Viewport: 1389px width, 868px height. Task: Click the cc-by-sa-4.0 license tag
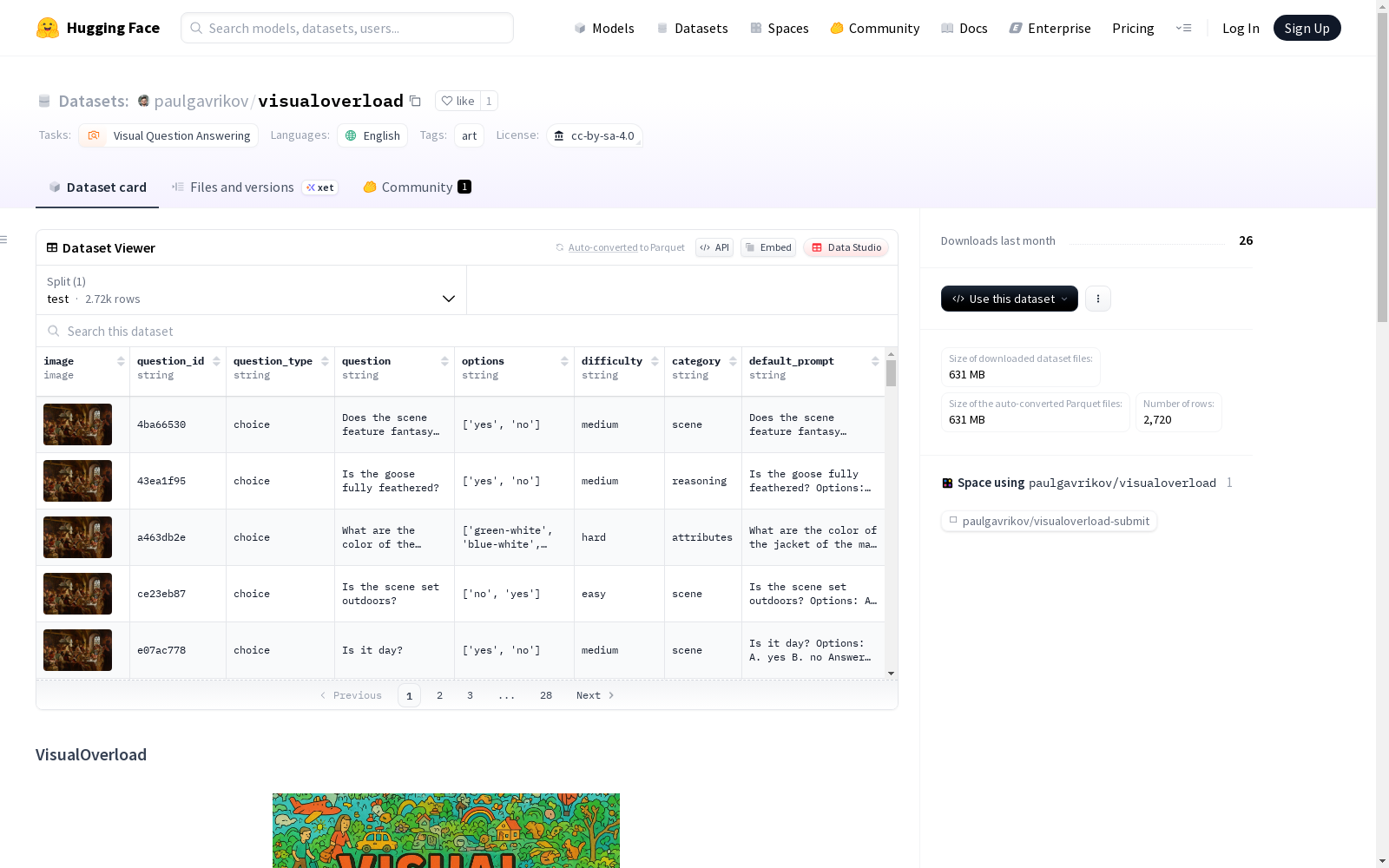point(595,135)
